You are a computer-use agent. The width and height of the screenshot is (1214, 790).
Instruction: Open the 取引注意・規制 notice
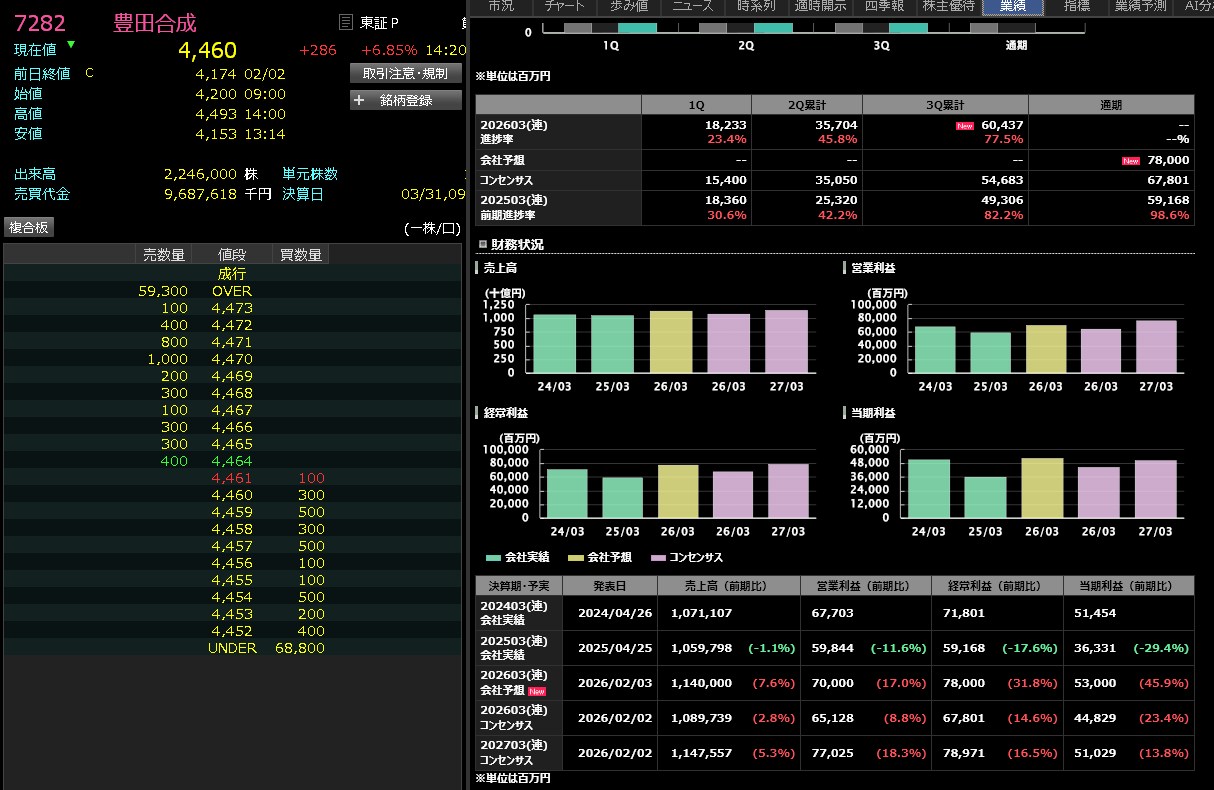405,73
